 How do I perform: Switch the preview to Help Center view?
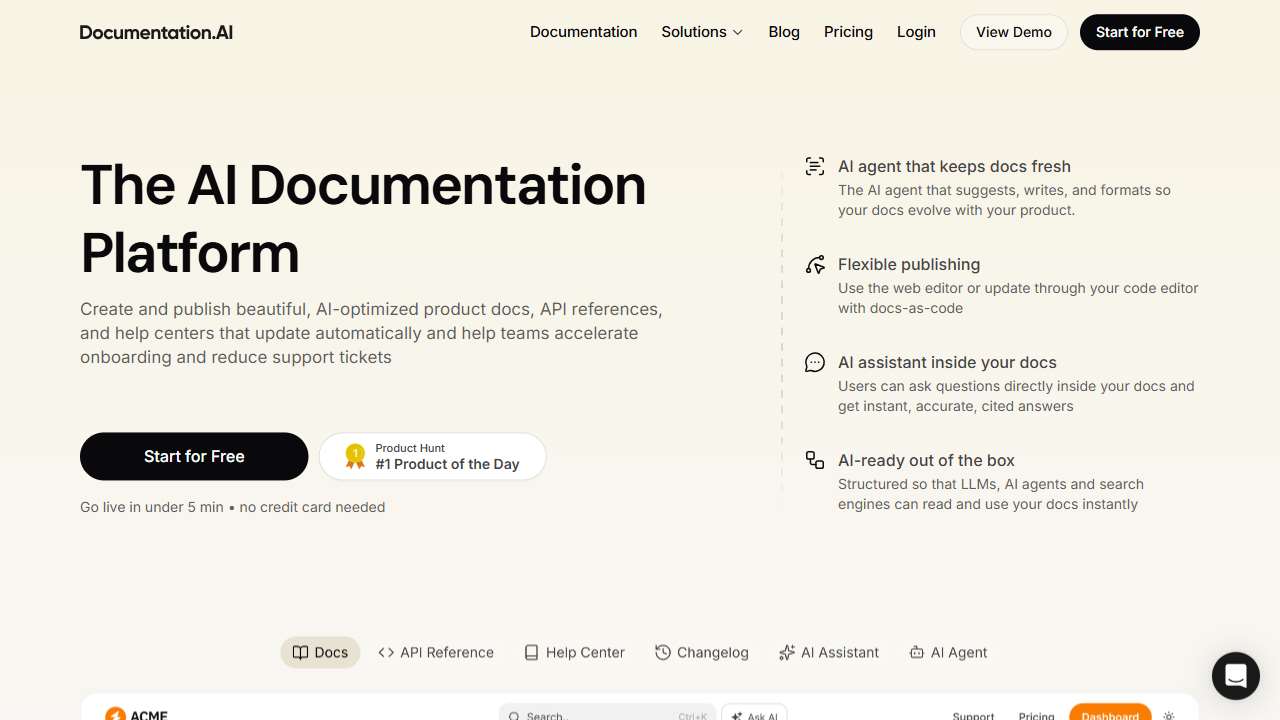point(574,652)
